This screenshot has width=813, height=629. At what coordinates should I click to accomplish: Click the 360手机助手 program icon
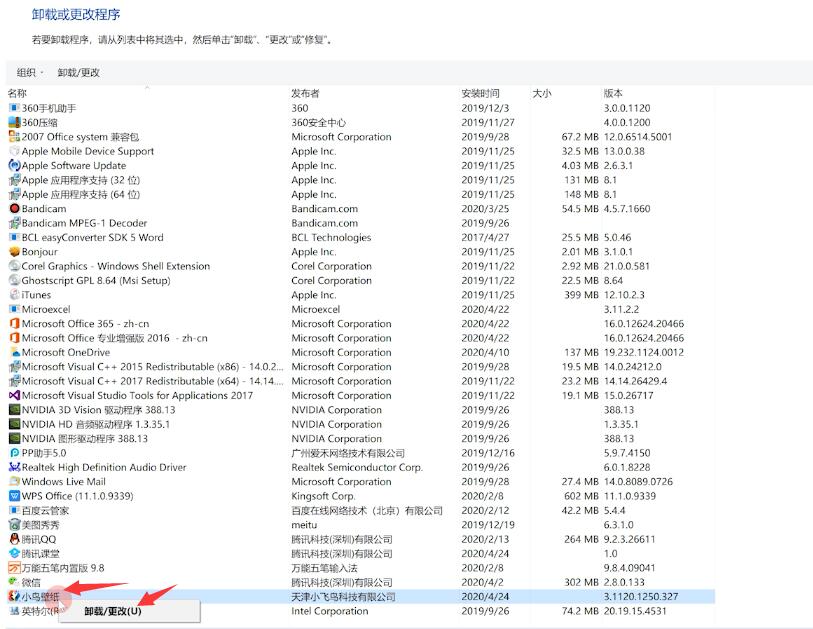[x=15, y=108]
